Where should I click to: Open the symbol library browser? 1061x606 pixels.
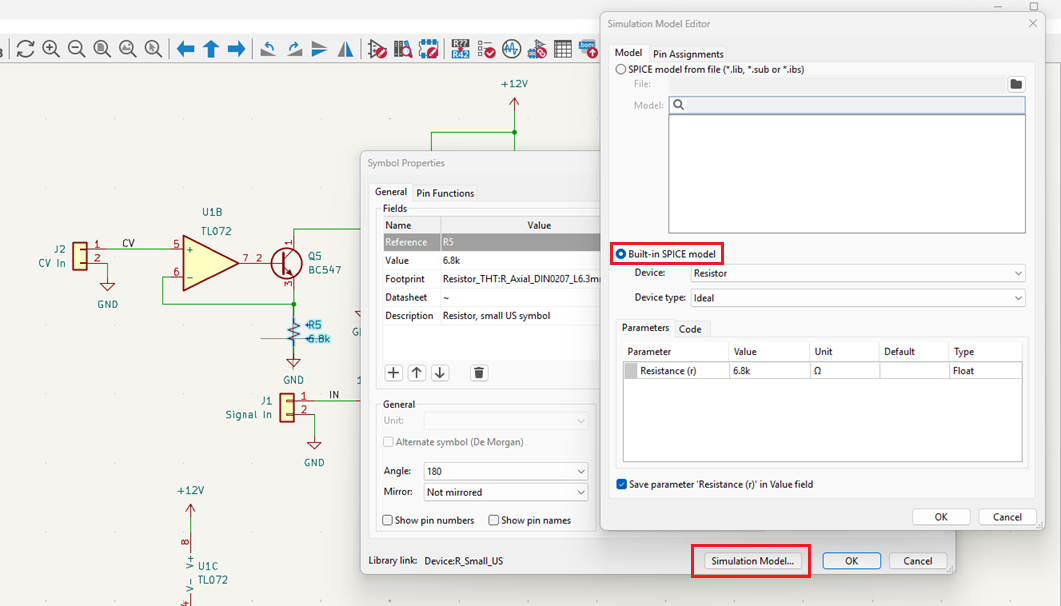point(403,49)
